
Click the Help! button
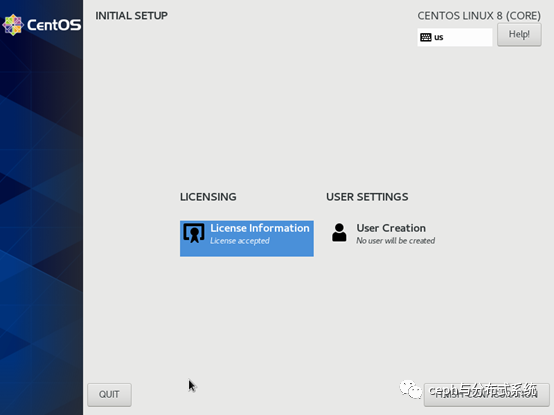pyautogui.click(x=519, y=35)
